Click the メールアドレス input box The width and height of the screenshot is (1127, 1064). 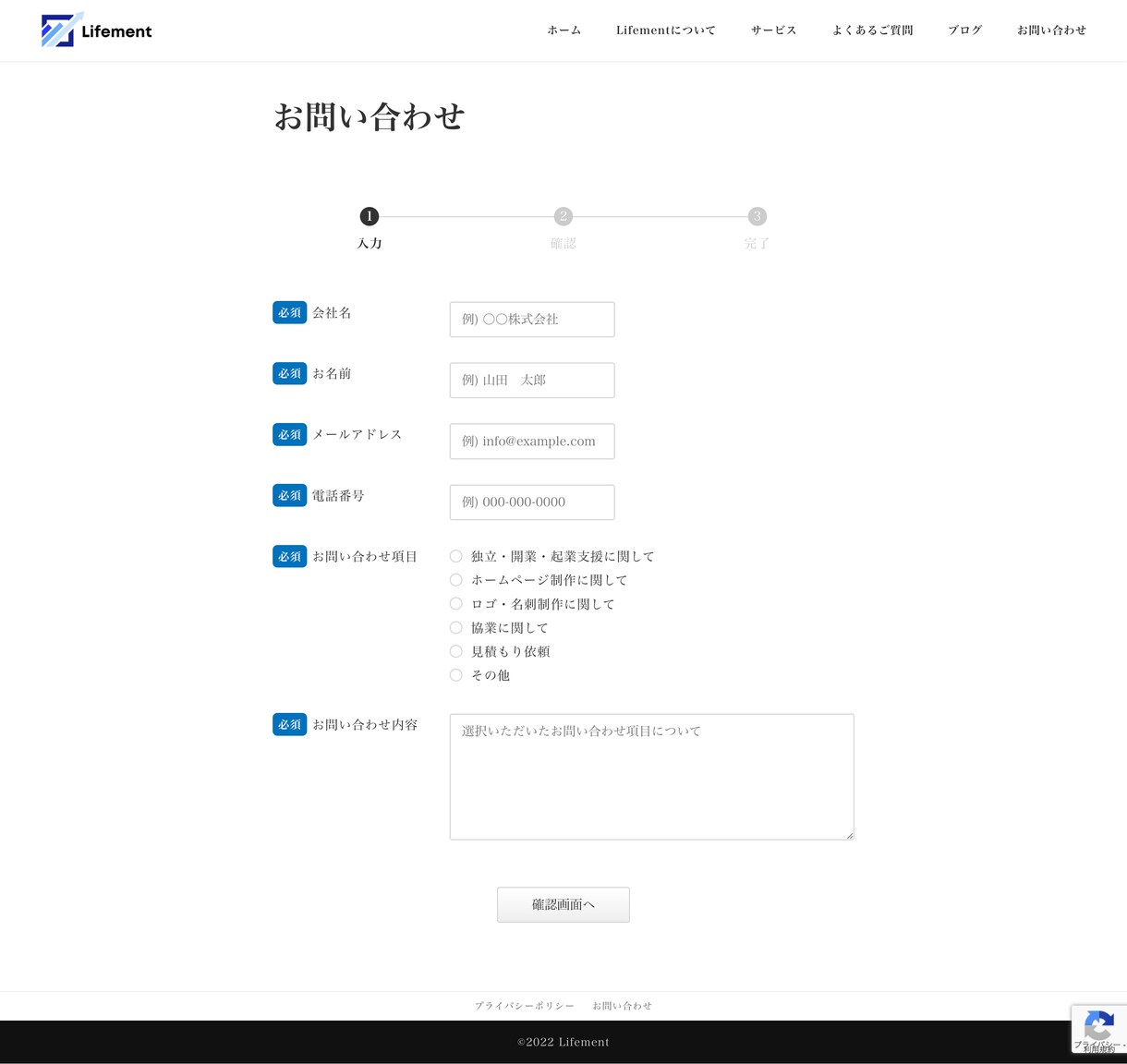pyautogui.click(x=532, y=441)
